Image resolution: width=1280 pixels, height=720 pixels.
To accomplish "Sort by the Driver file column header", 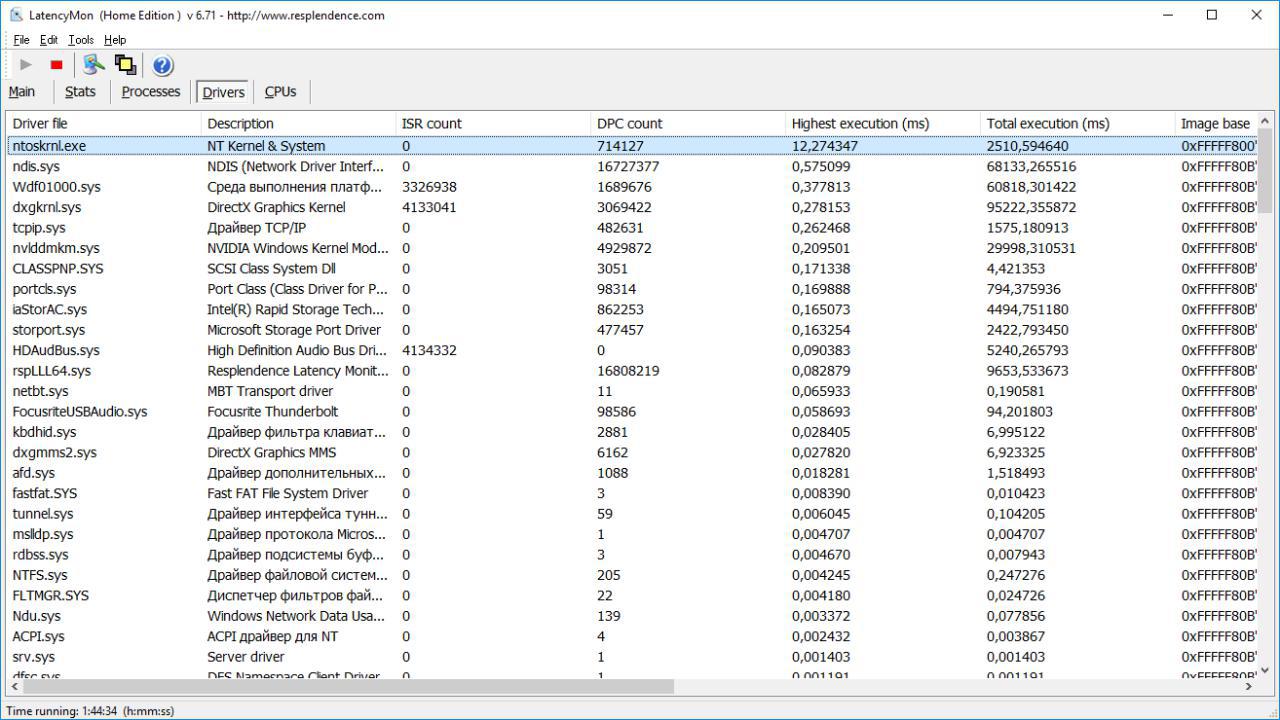I will 40,124.
